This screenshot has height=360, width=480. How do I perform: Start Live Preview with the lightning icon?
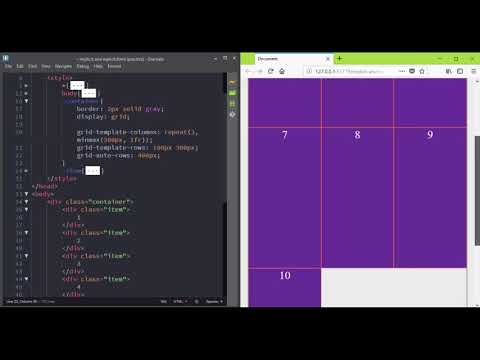click(232, 82)
